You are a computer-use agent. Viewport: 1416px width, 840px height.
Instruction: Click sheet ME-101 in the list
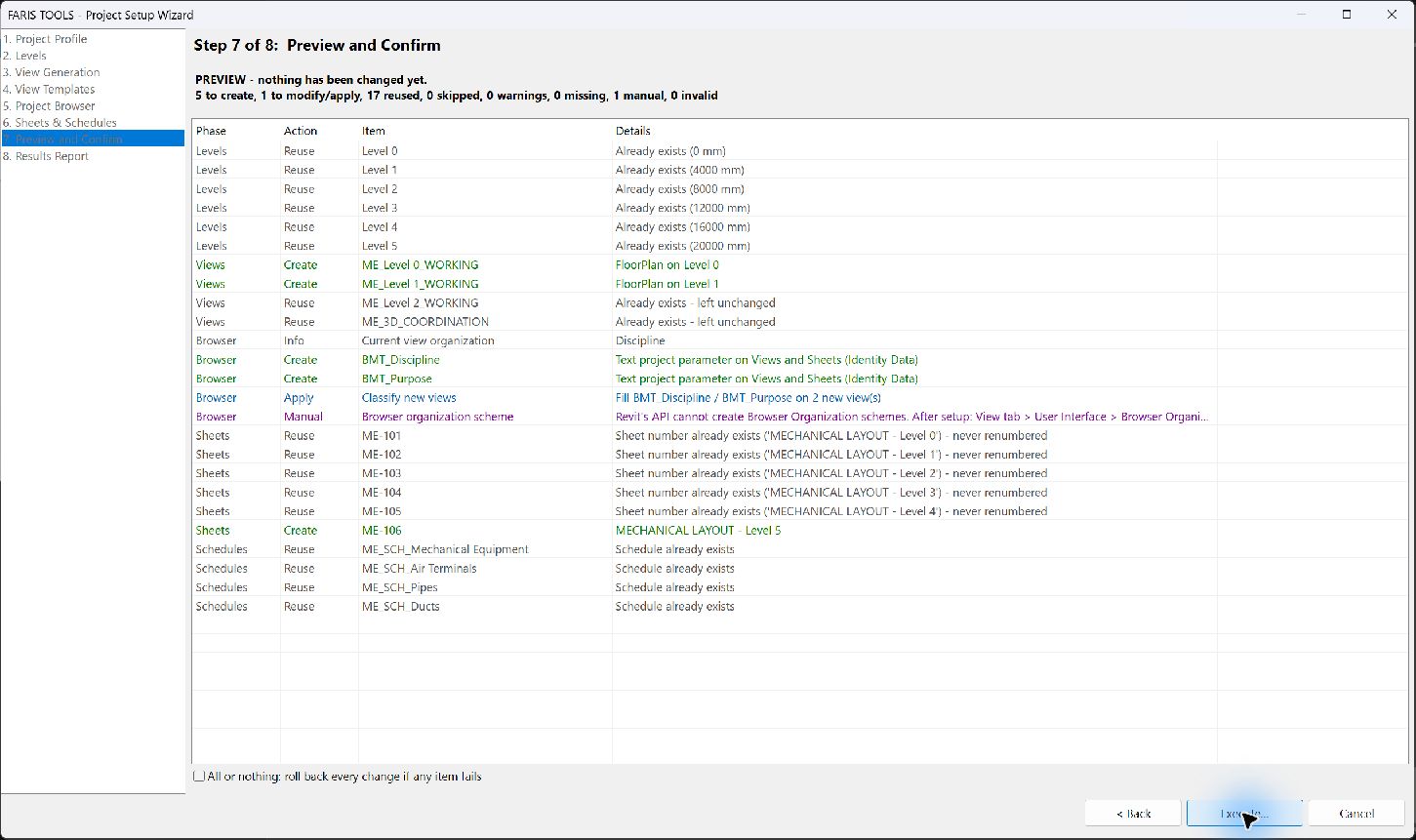382,436
